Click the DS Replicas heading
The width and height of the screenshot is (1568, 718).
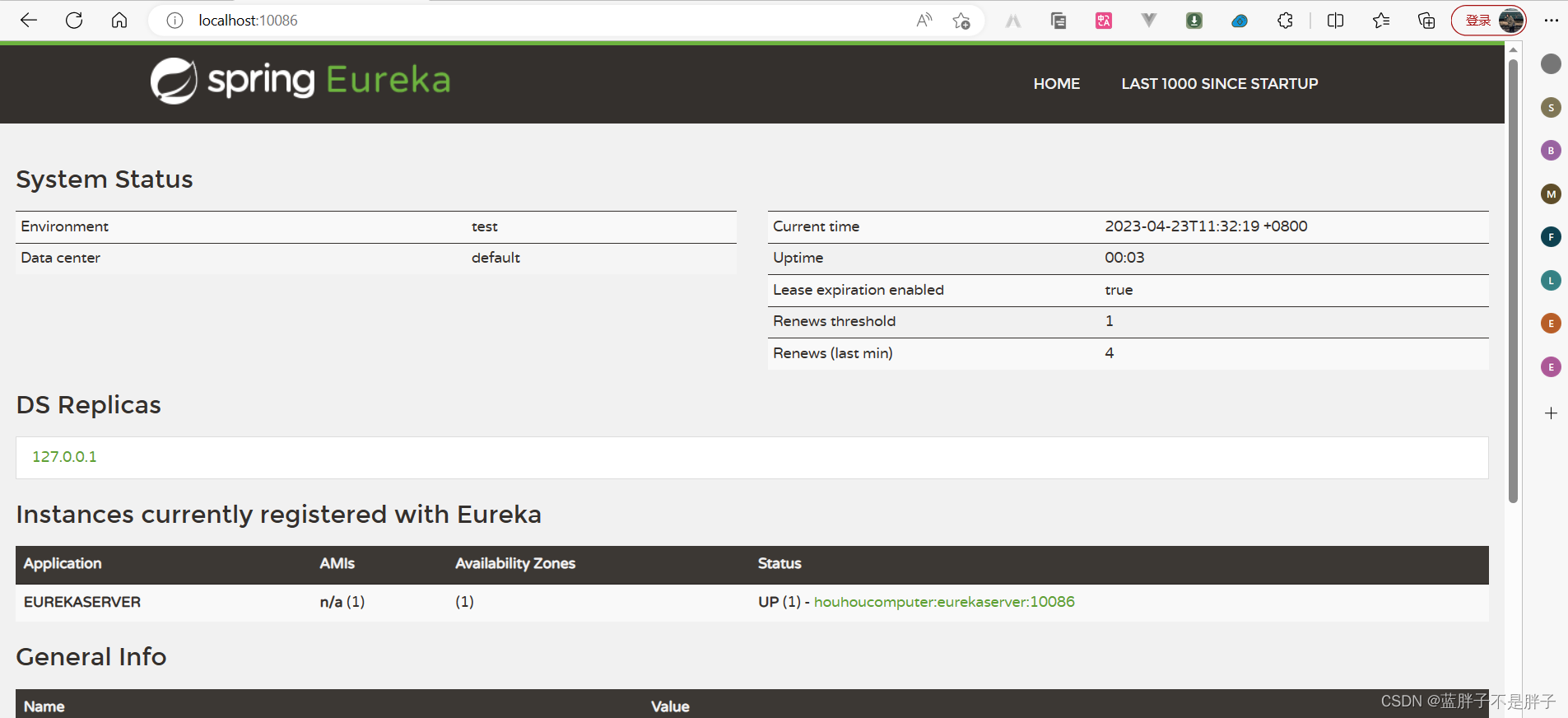tap(89, 405)
